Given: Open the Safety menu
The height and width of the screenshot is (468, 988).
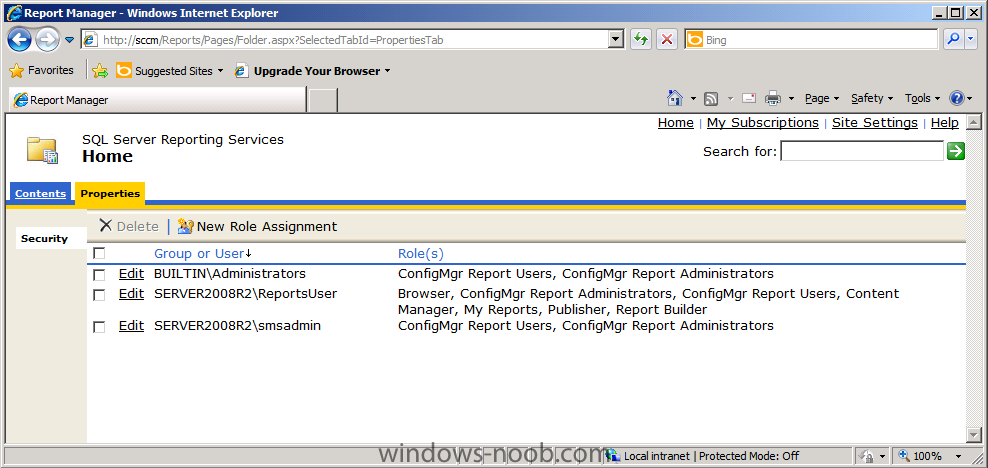Looking at the screenshot, I should (872, 98).
